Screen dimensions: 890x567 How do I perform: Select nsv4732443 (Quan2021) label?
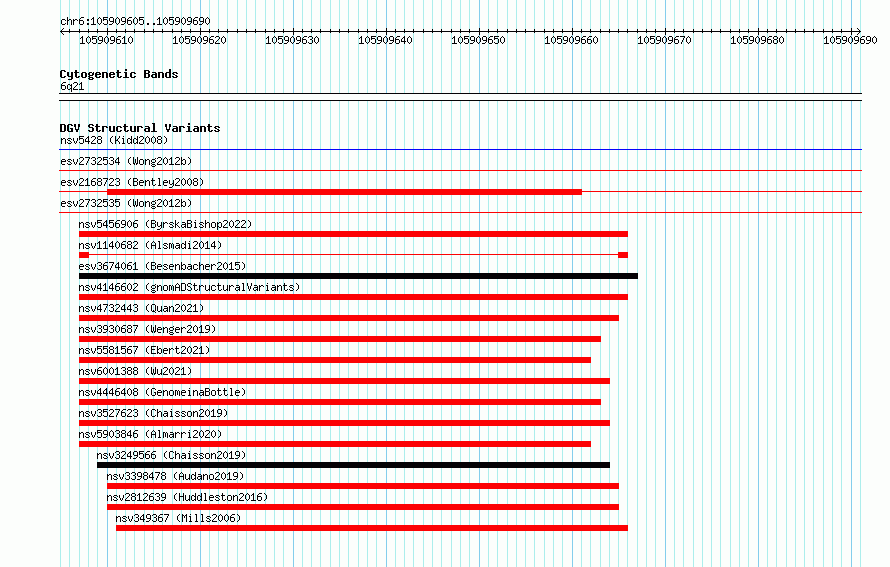141,308
